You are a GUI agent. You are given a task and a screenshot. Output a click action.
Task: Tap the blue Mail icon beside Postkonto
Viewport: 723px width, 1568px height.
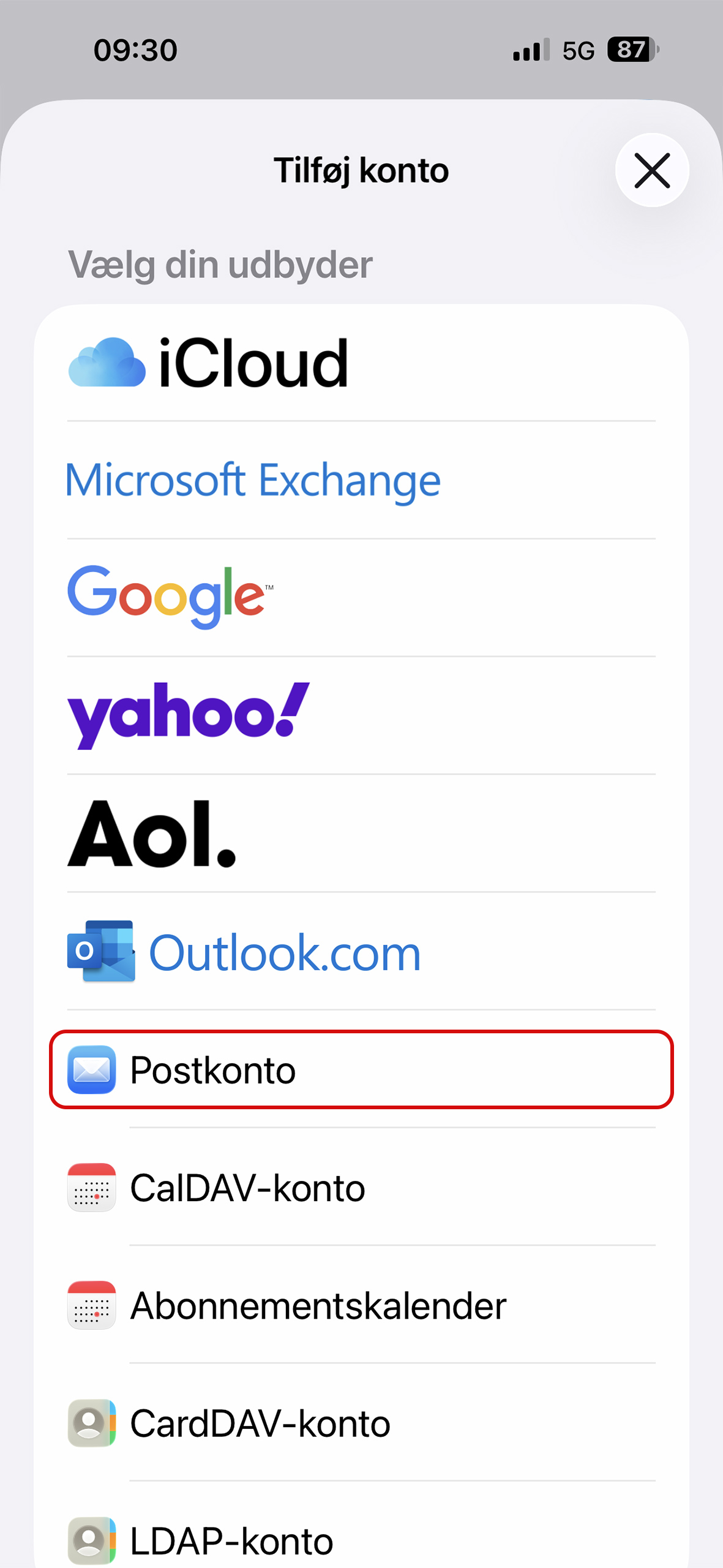(x=92, y=1069)
